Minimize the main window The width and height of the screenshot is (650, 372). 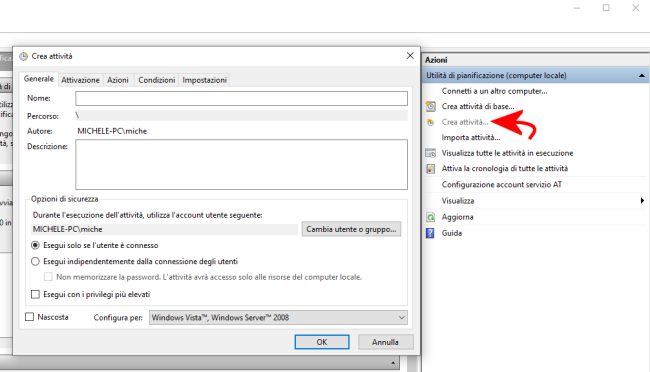tap(577, 7)
